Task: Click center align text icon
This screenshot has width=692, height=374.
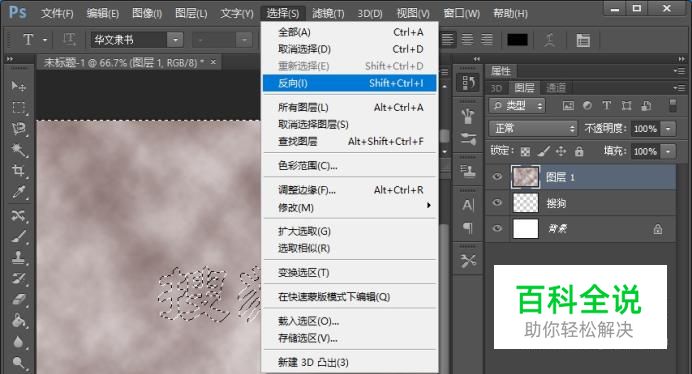Action: pyautogui.click(x=467, y=40)
